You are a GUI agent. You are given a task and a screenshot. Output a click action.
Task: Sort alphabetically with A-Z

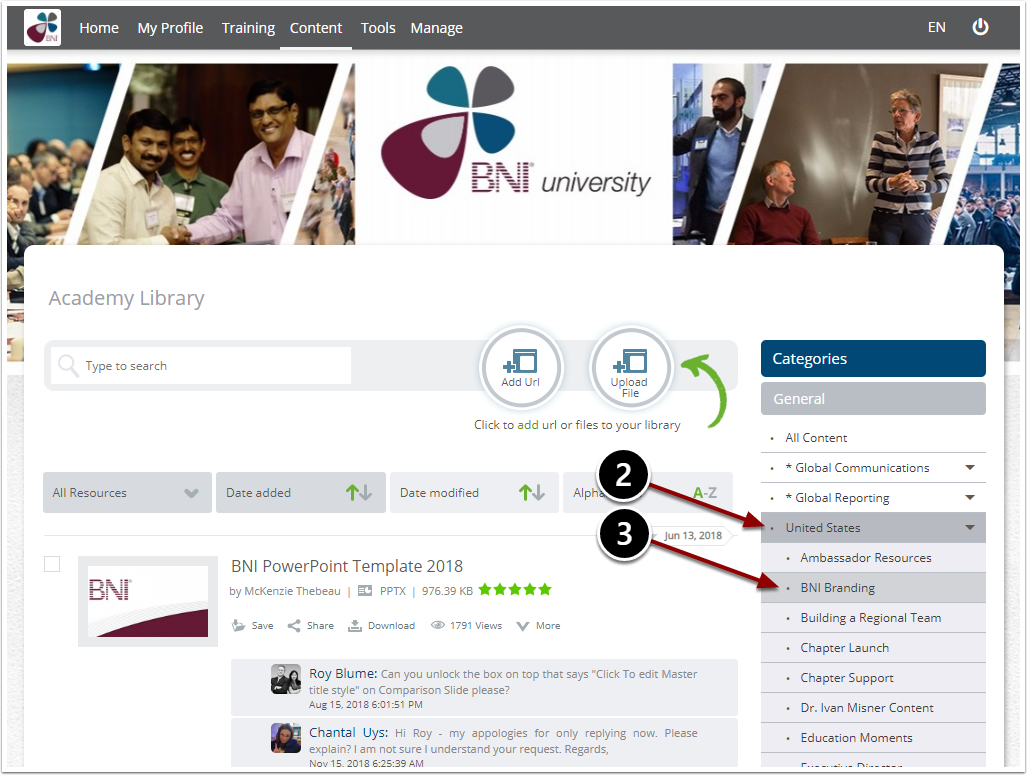point(705,493)
